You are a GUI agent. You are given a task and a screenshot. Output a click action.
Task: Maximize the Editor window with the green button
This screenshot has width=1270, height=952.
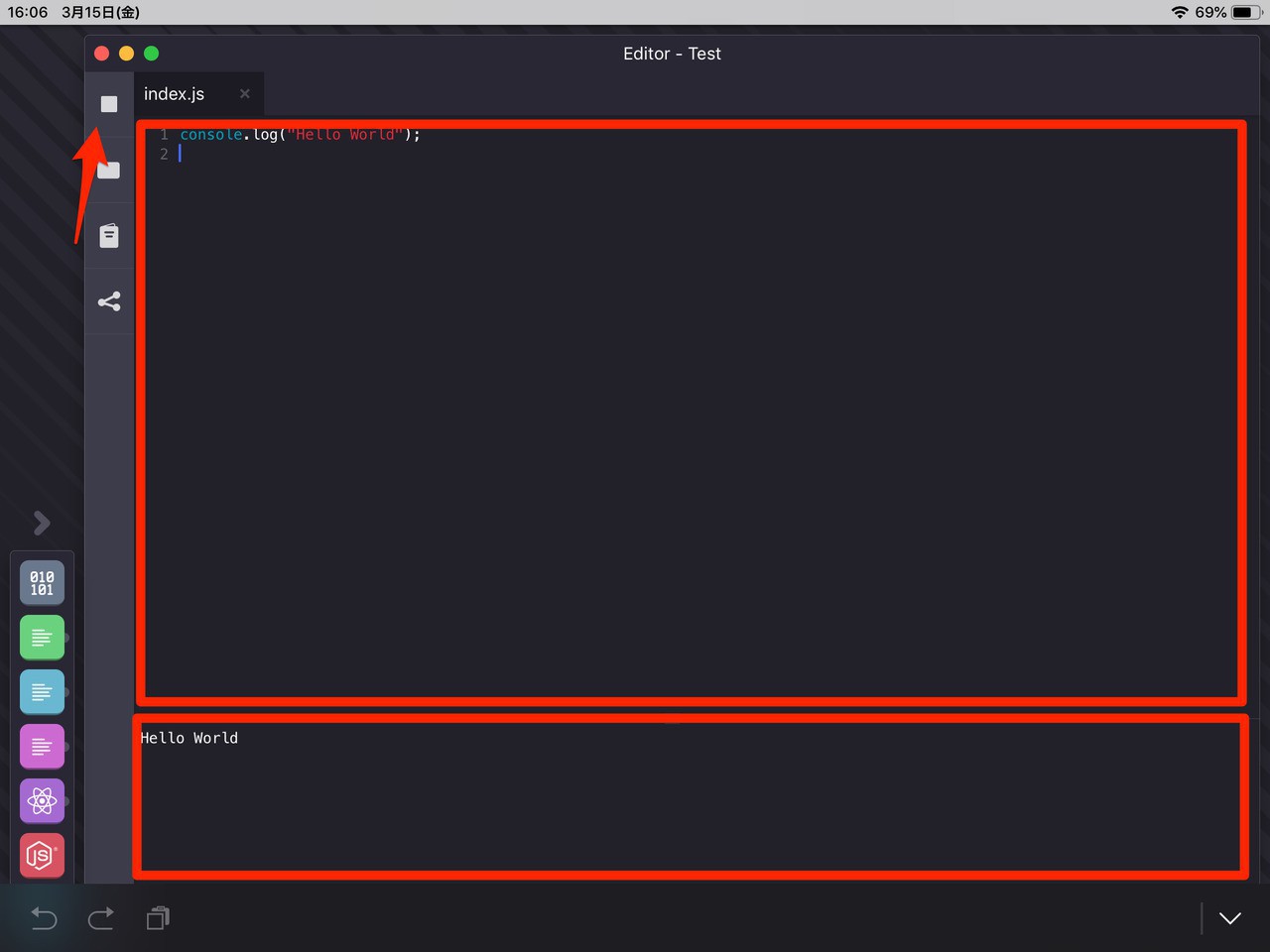[x=152, y=54]
